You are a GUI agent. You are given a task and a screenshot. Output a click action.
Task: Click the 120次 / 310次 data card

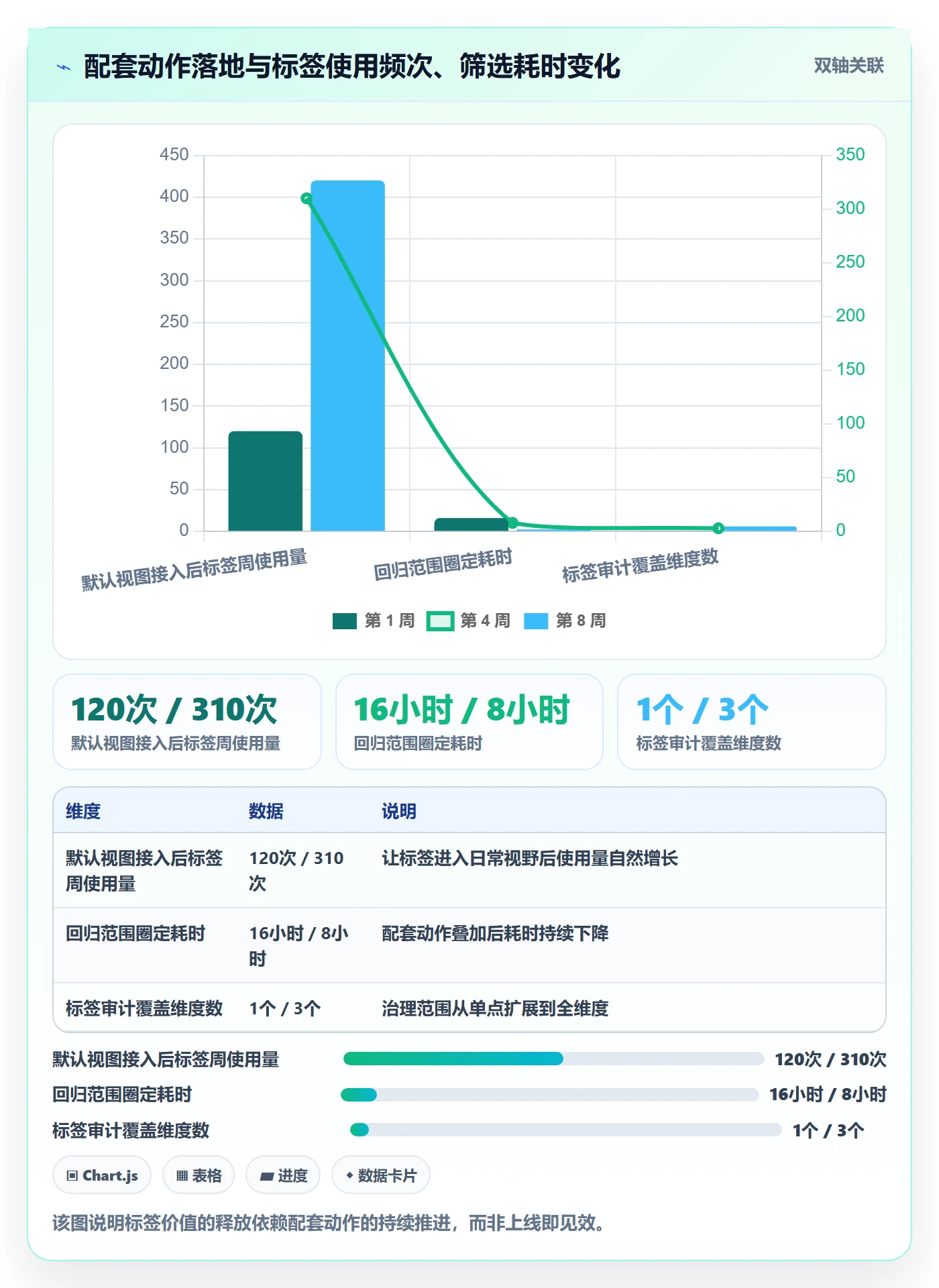pos(187,722)
